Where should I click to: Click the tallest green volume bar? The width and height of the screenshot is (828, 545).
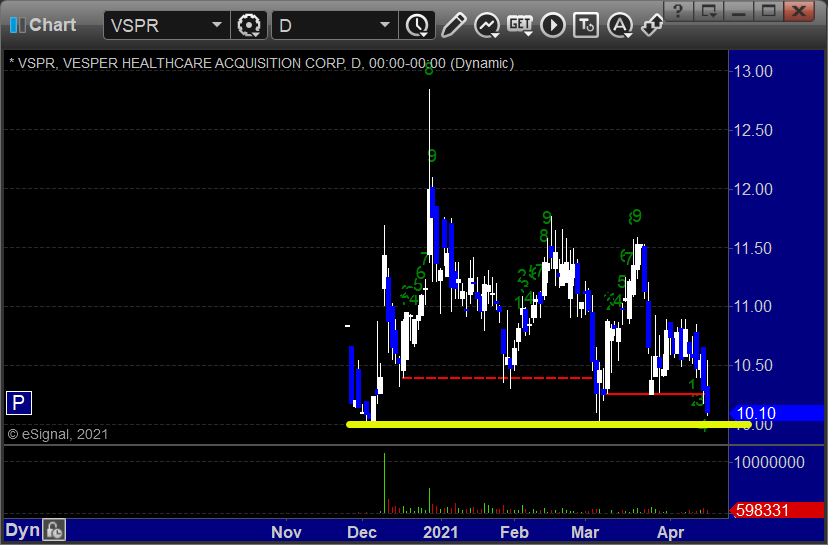[384, 483]
